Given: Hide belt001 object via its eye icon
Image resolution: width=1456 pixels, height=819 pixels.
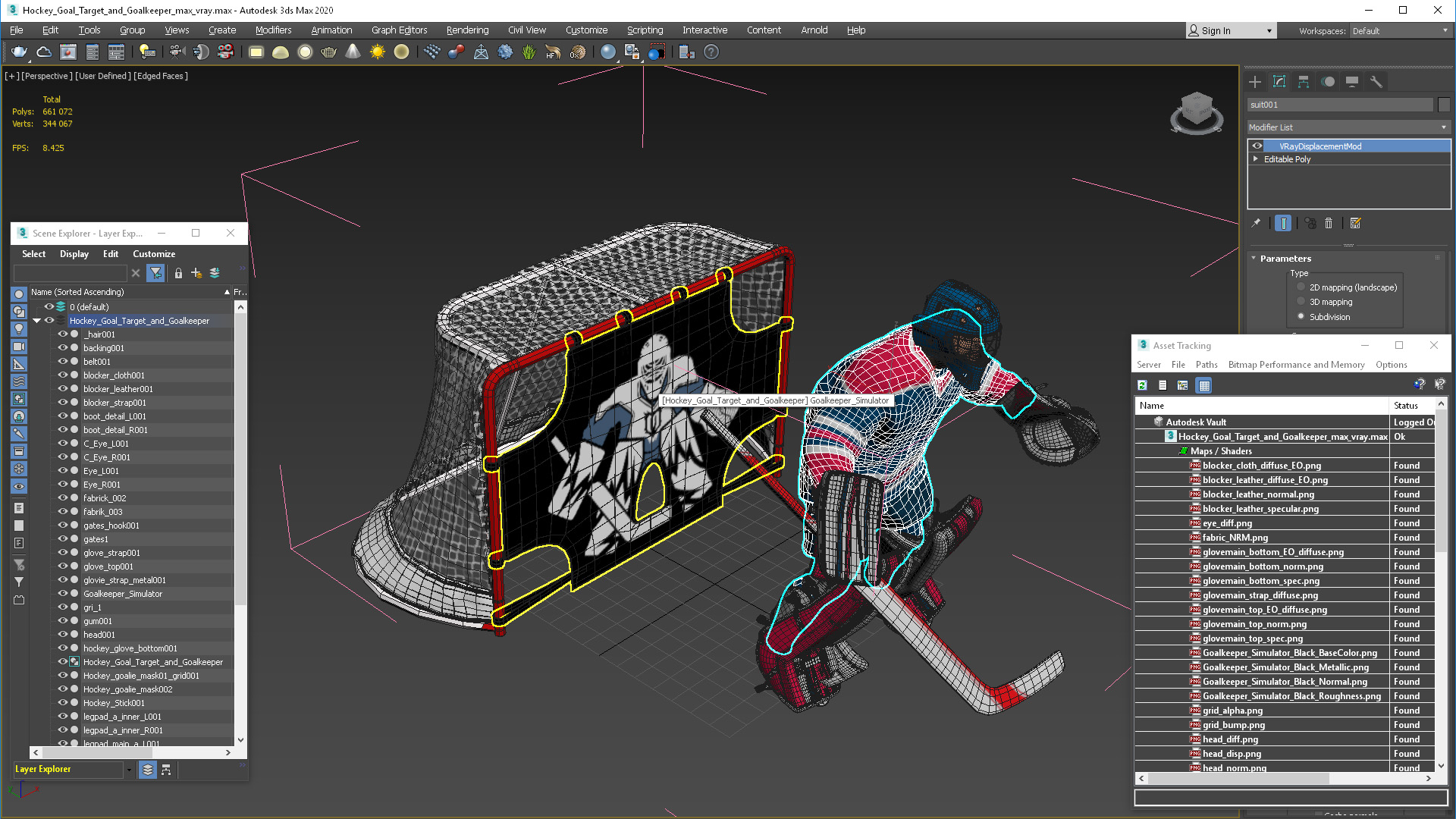Looking at the screenshot, I should point(63,362).
